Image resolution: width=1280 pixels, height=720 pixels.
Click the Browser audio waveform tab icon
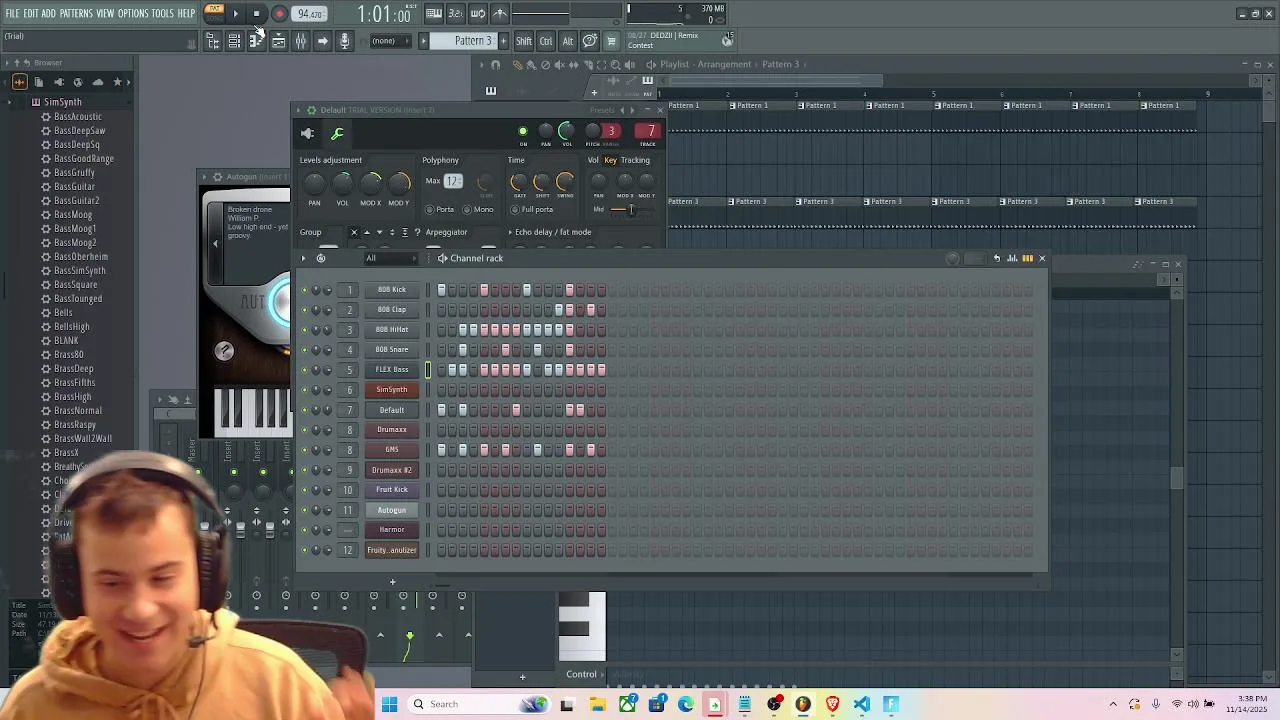[x=19, y=82]
